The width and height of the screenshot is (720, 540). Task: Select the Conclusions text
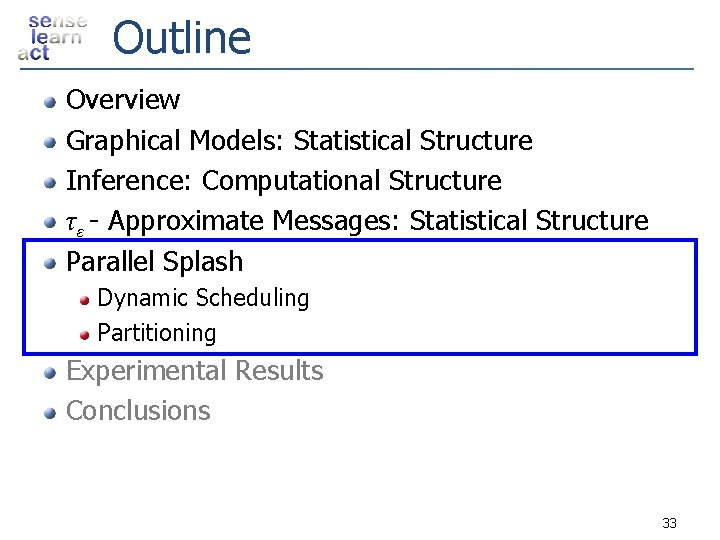pyautogui.click(x=138, y=411)
